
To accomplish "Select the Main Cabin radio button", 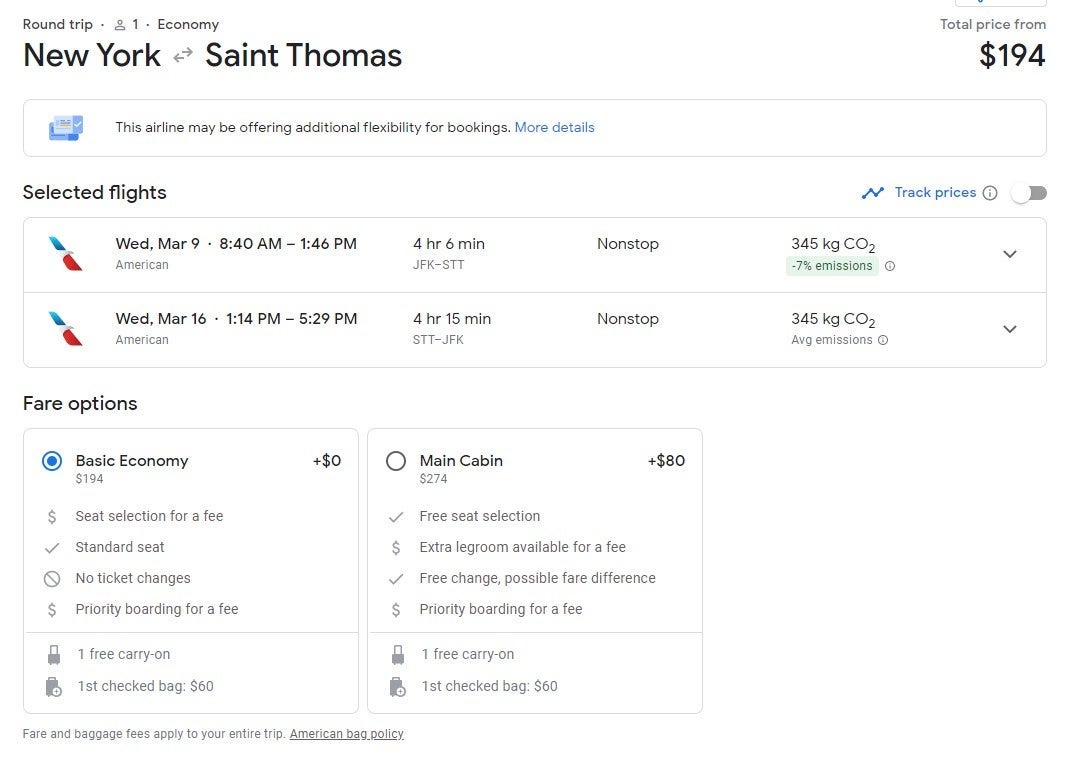I will click(x=396, y=461).
